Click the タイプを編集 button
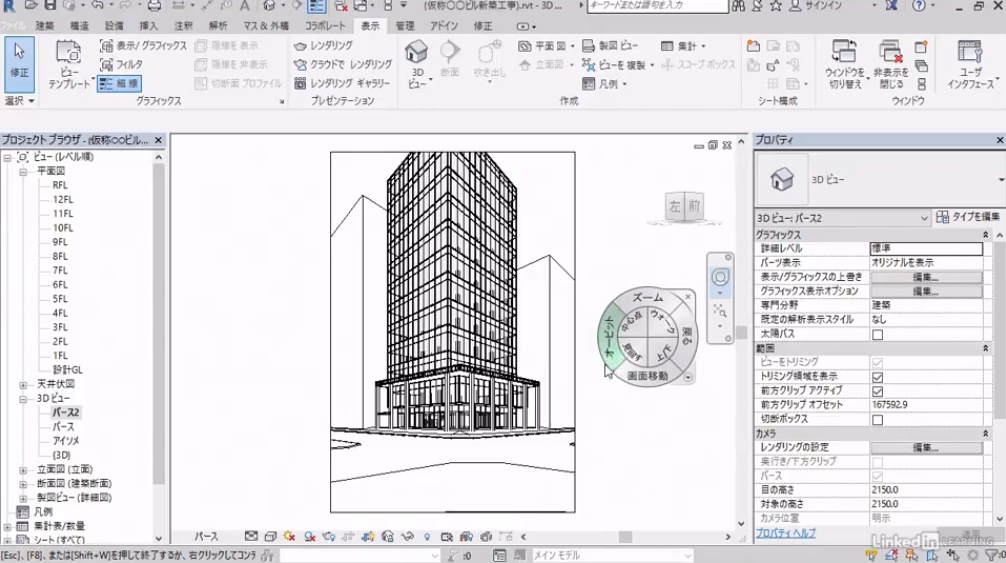1006x563 pixels. (x=968, y=217)
